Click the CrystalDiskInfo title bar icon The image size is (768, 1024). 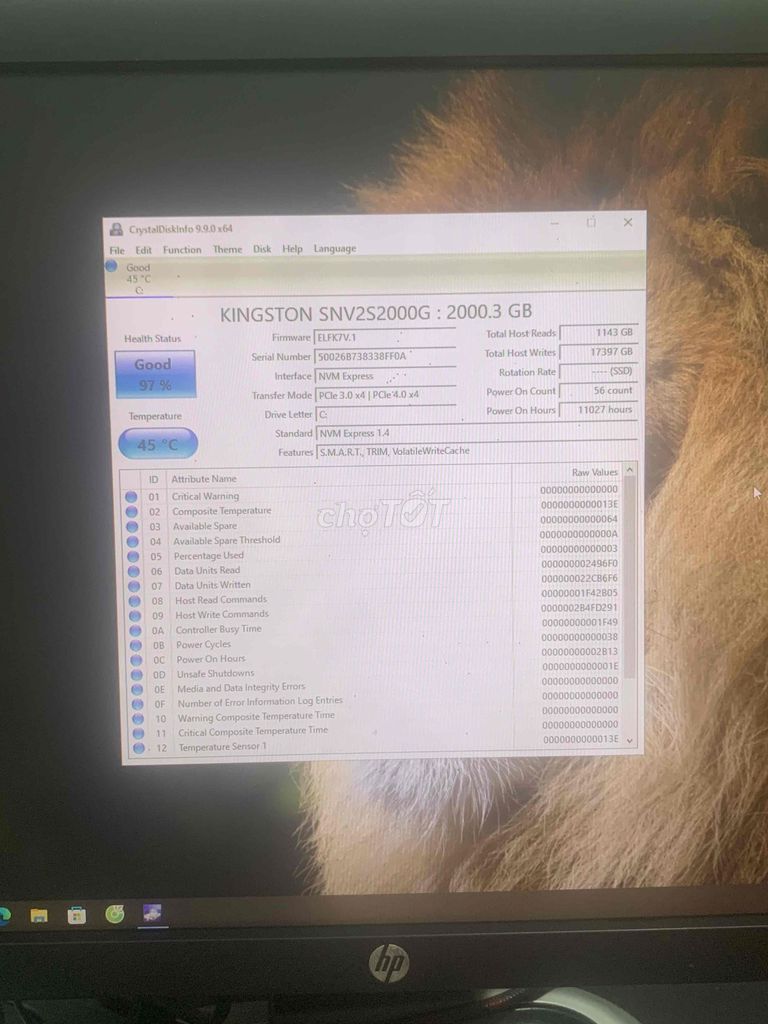(x=116, y=229)
